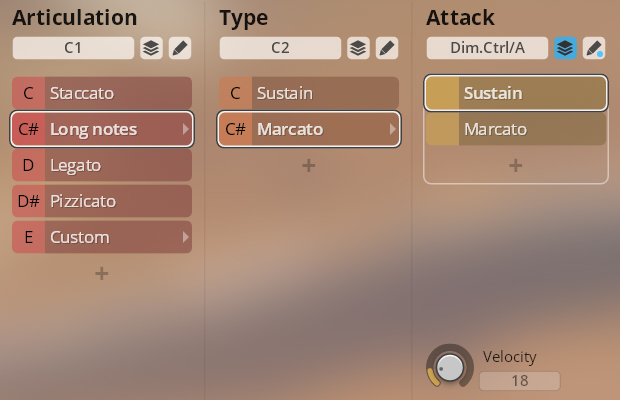Click the Velocity knob
Image resolution: width=620 pixels, height=400 pixels.
click(x=450, y=367)
